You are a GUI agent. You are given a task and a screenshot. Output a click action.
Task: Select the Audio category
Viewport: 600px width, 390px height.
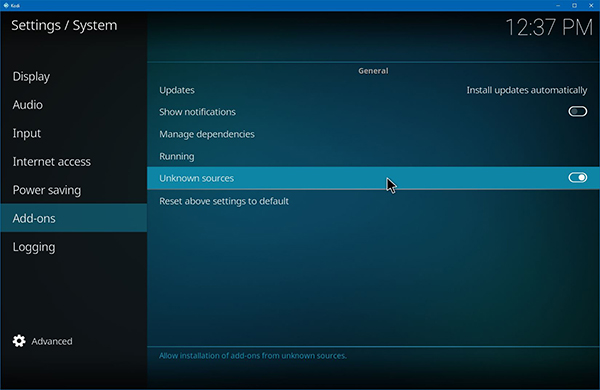coord(74,105)
